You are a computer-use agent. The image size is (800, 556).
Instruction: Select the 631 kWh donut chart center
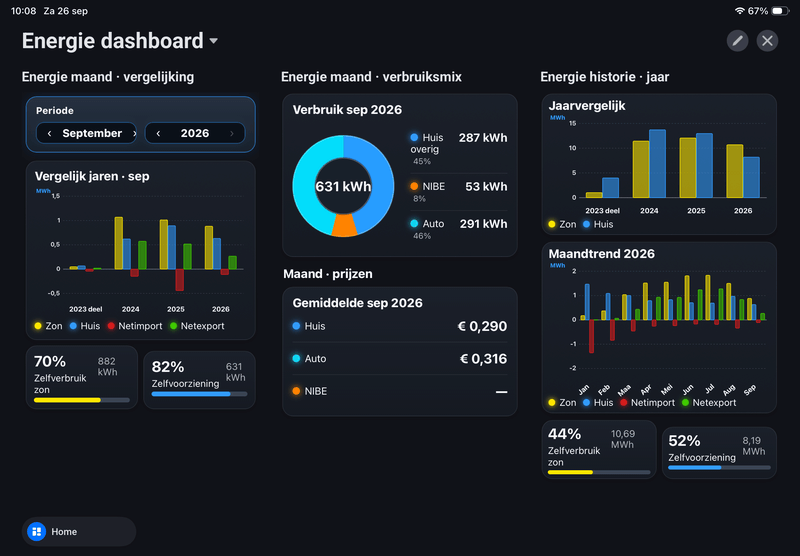[x=343, y=186]
